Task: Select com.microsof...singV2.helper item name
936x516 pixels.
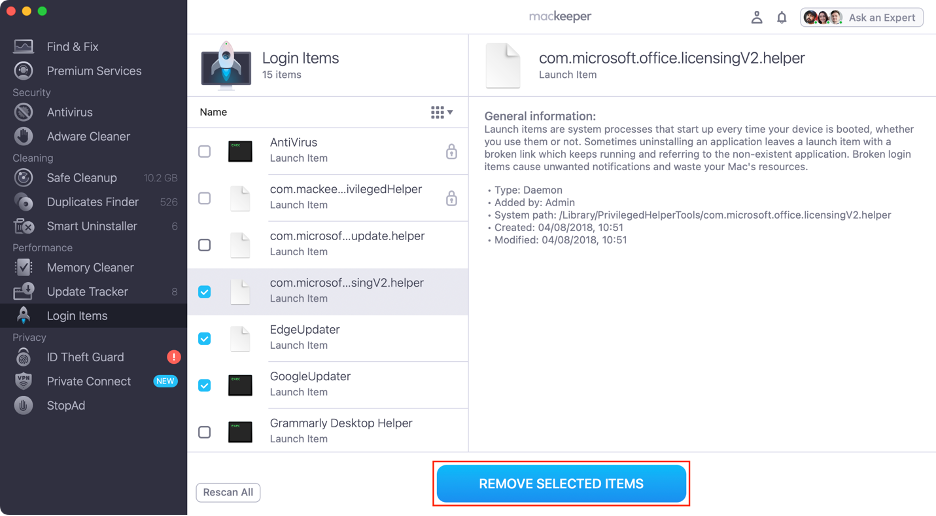Action: pyautogui.click(x=347, y=282)
